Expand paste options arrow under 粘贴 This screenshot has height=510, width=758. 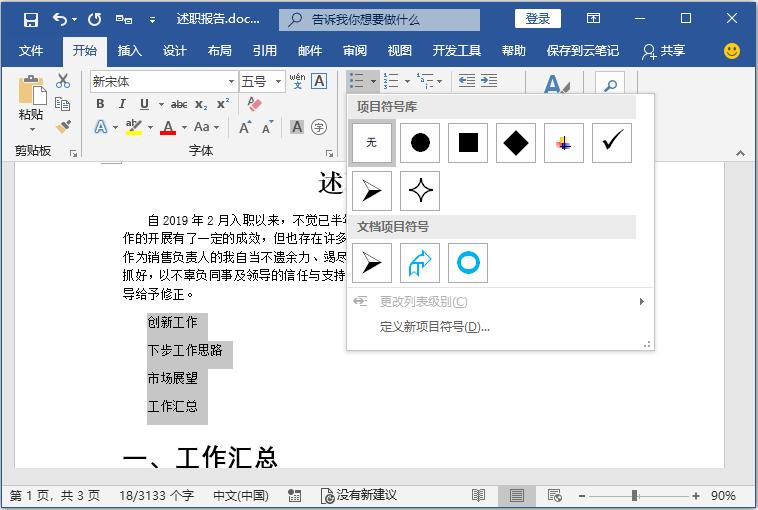click(x=32, y=129)
